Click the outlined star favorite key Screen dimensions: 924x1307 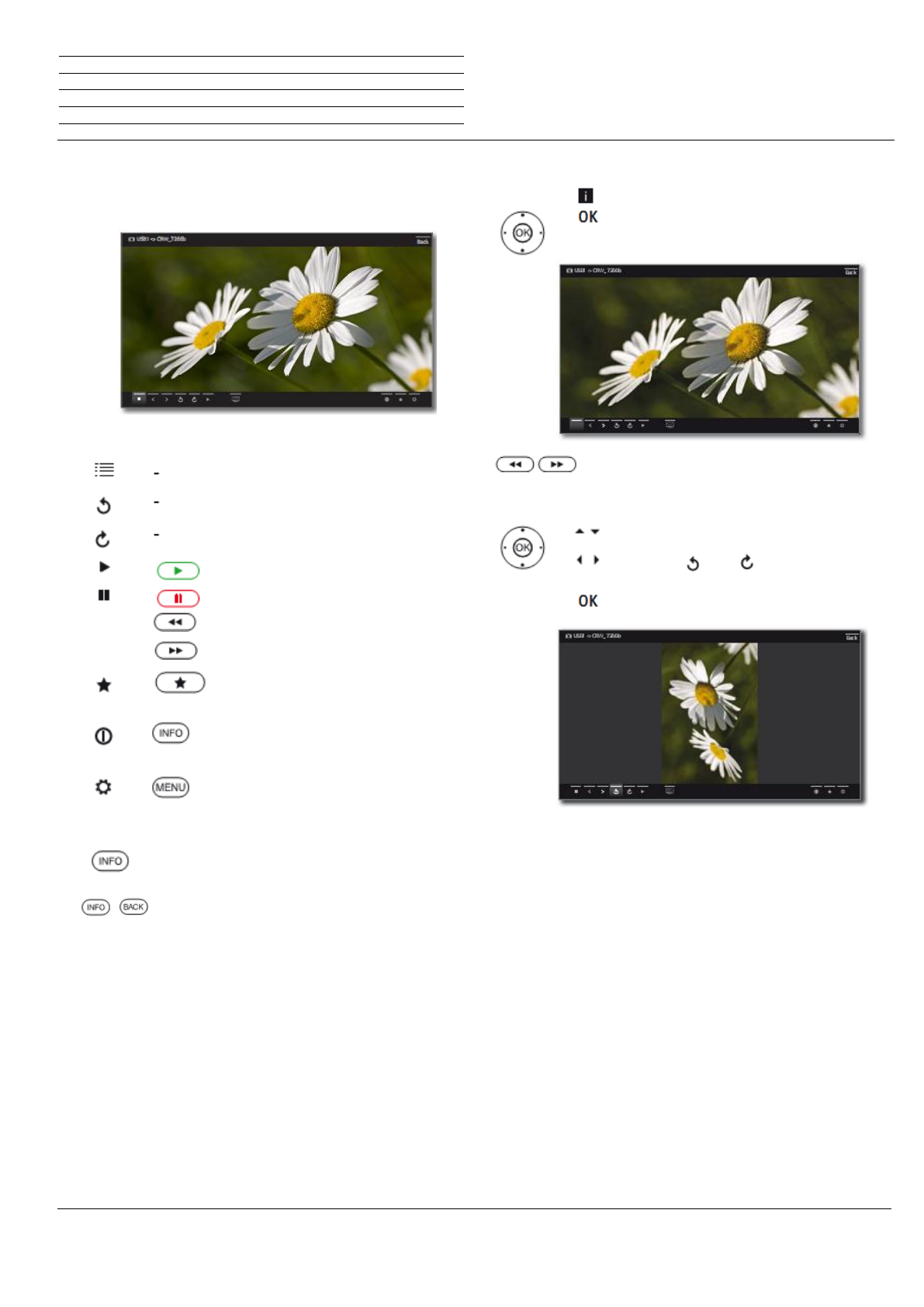pos(180,682)
